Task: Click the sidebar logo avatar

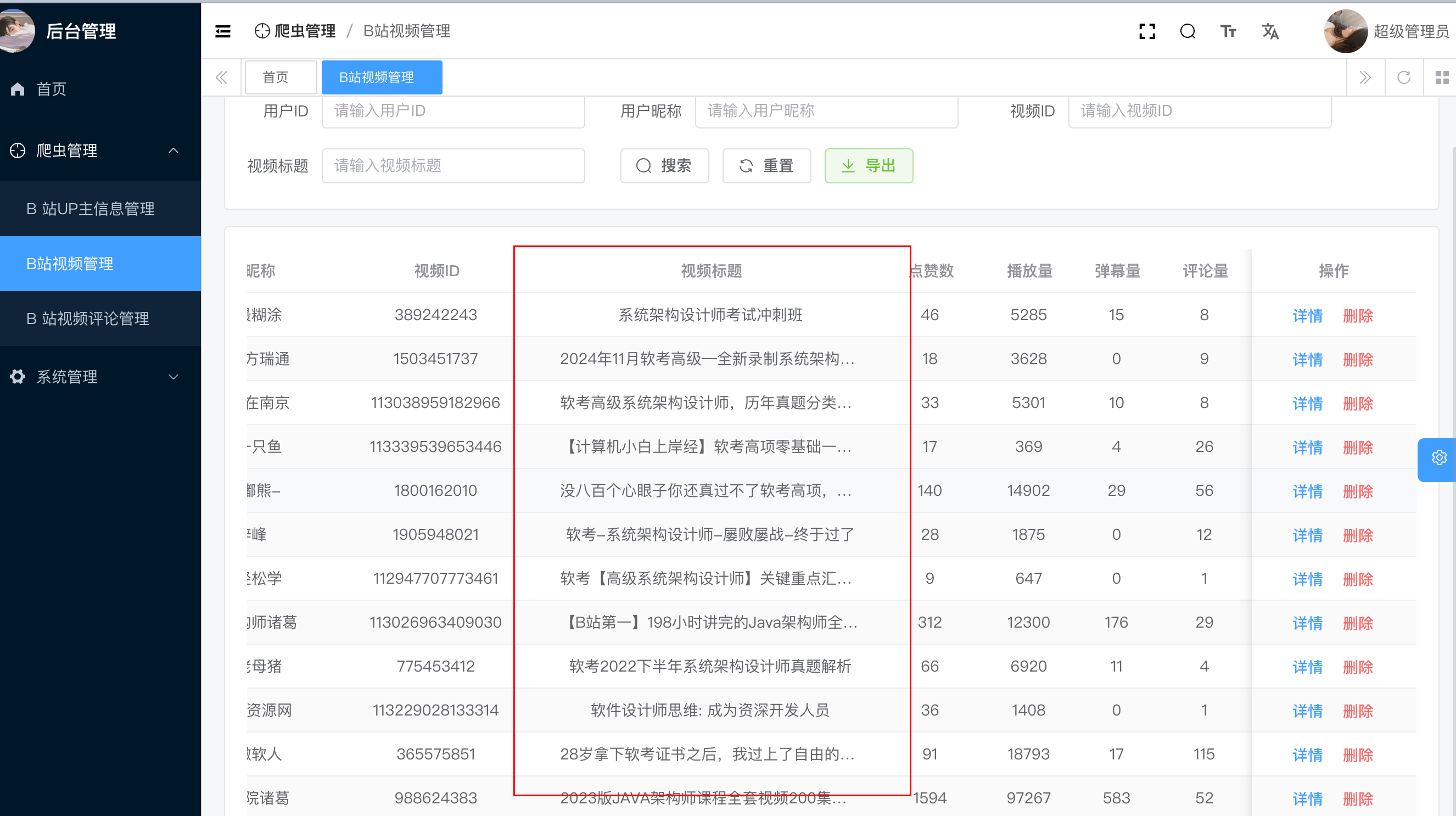Action: (x=16, y=31)
